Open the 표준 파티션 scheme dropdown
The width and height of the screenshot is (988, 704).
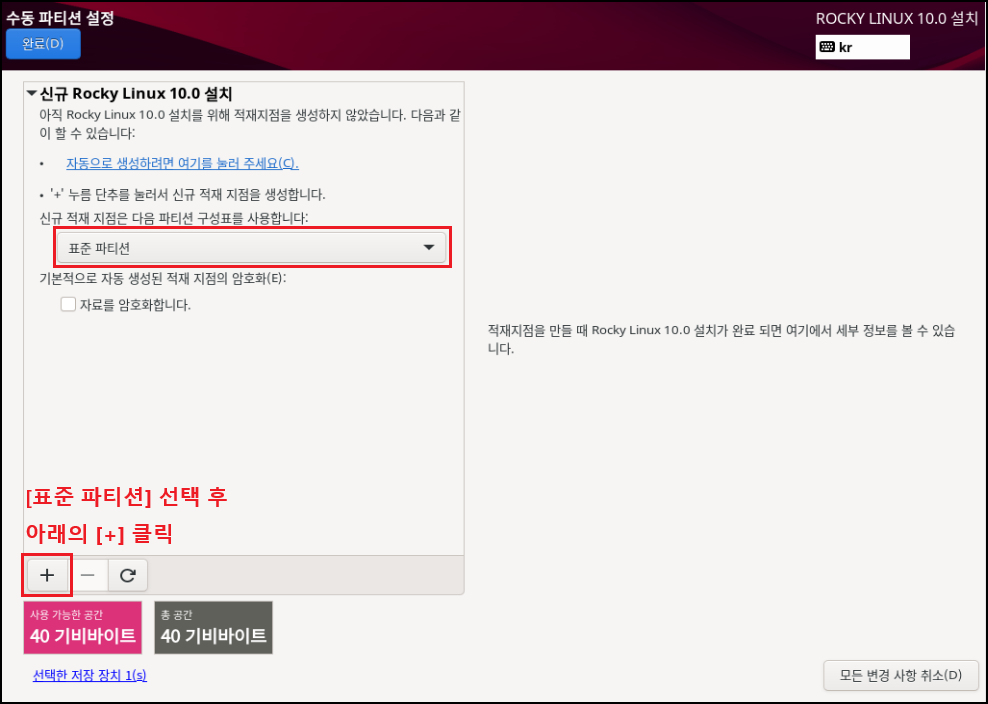[251, 248]
